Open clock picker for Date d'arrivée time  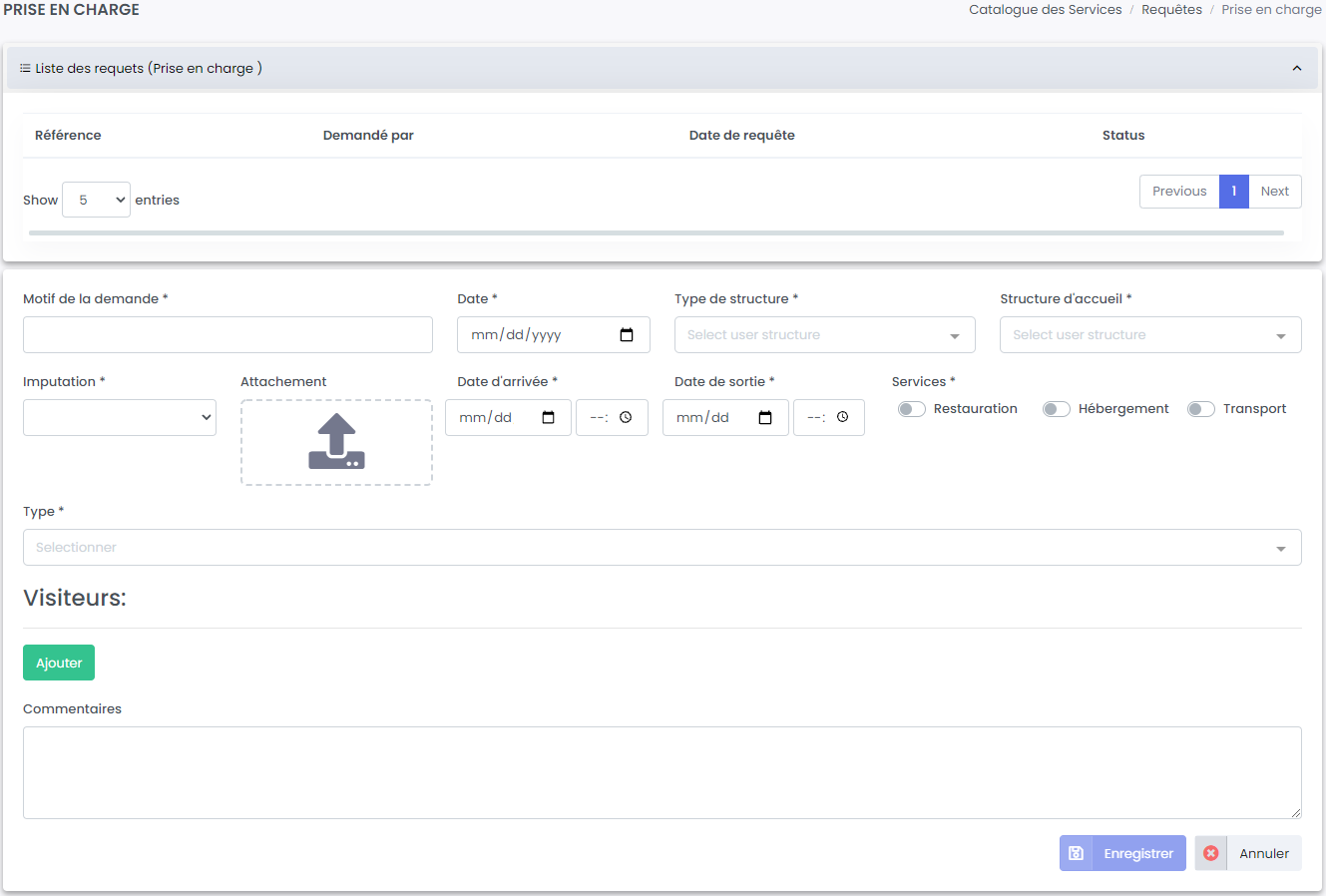(x=626, y=418)
